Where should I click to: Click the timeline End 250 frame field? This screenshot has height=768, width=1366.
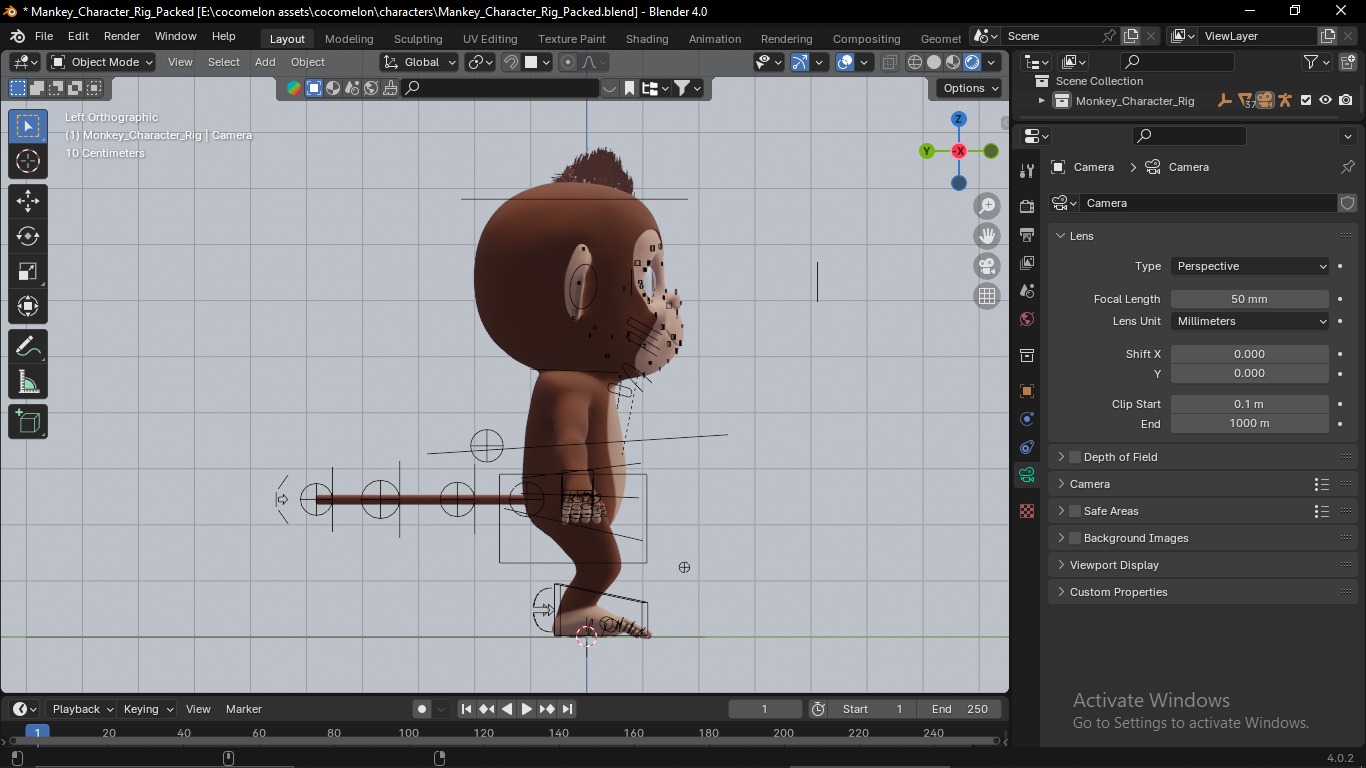(960, 709)
